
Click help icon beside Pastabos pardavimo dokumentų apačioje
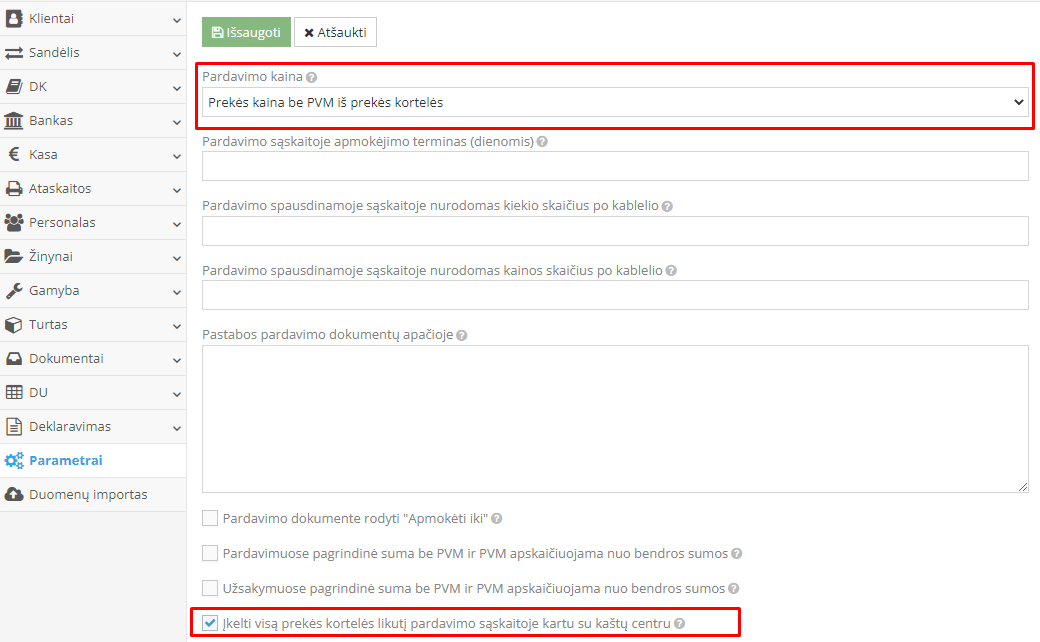tap(461, 335)
